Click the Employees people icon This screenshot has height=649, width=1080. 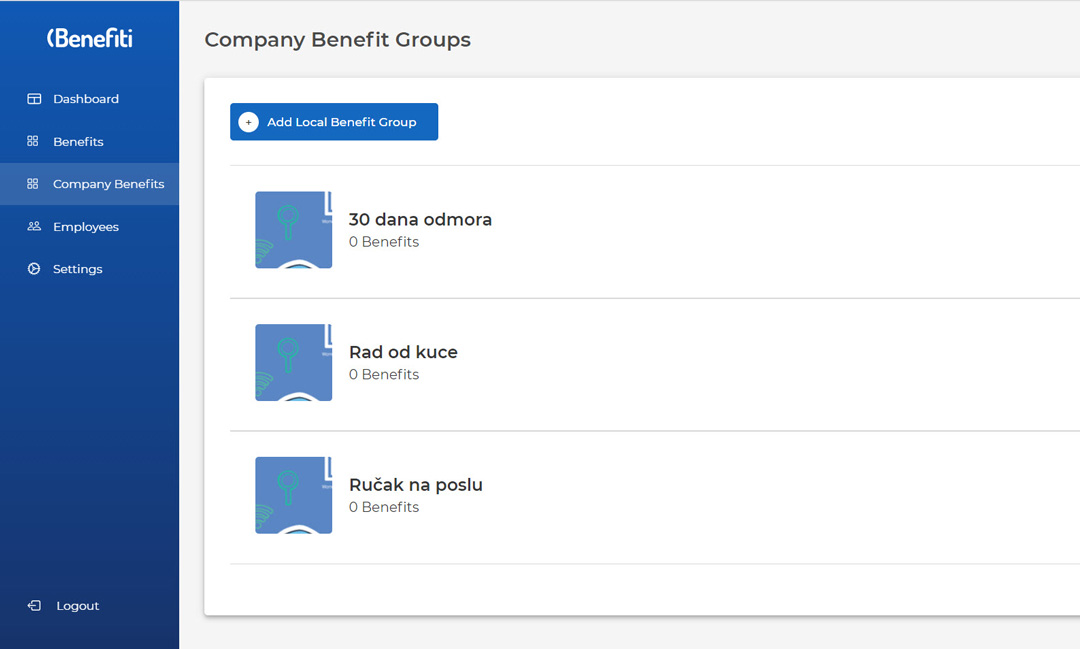[34, 227]
